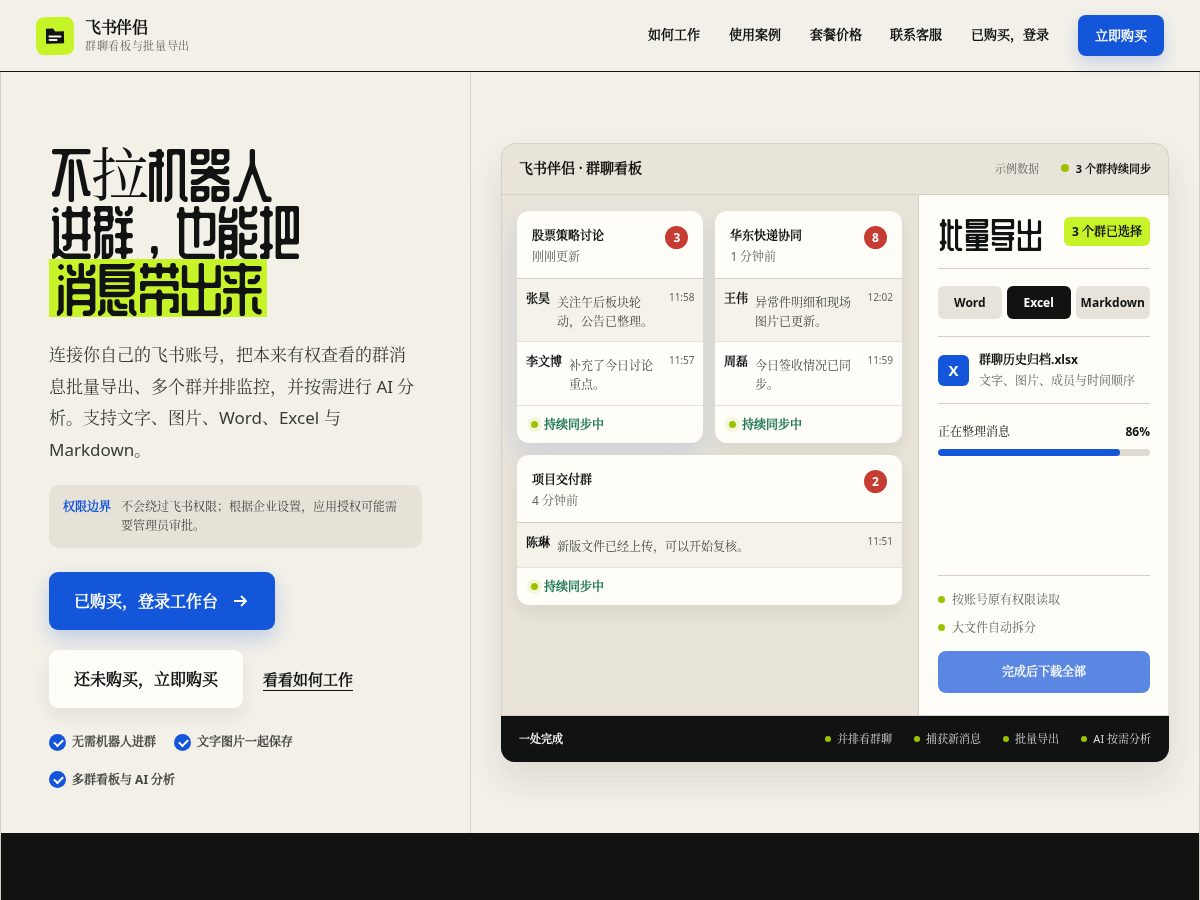This screenshot has width=1200, height=900.
Task: Select the Markdown export format tab
Action: pyautogui.click(x=1112, y=302)
